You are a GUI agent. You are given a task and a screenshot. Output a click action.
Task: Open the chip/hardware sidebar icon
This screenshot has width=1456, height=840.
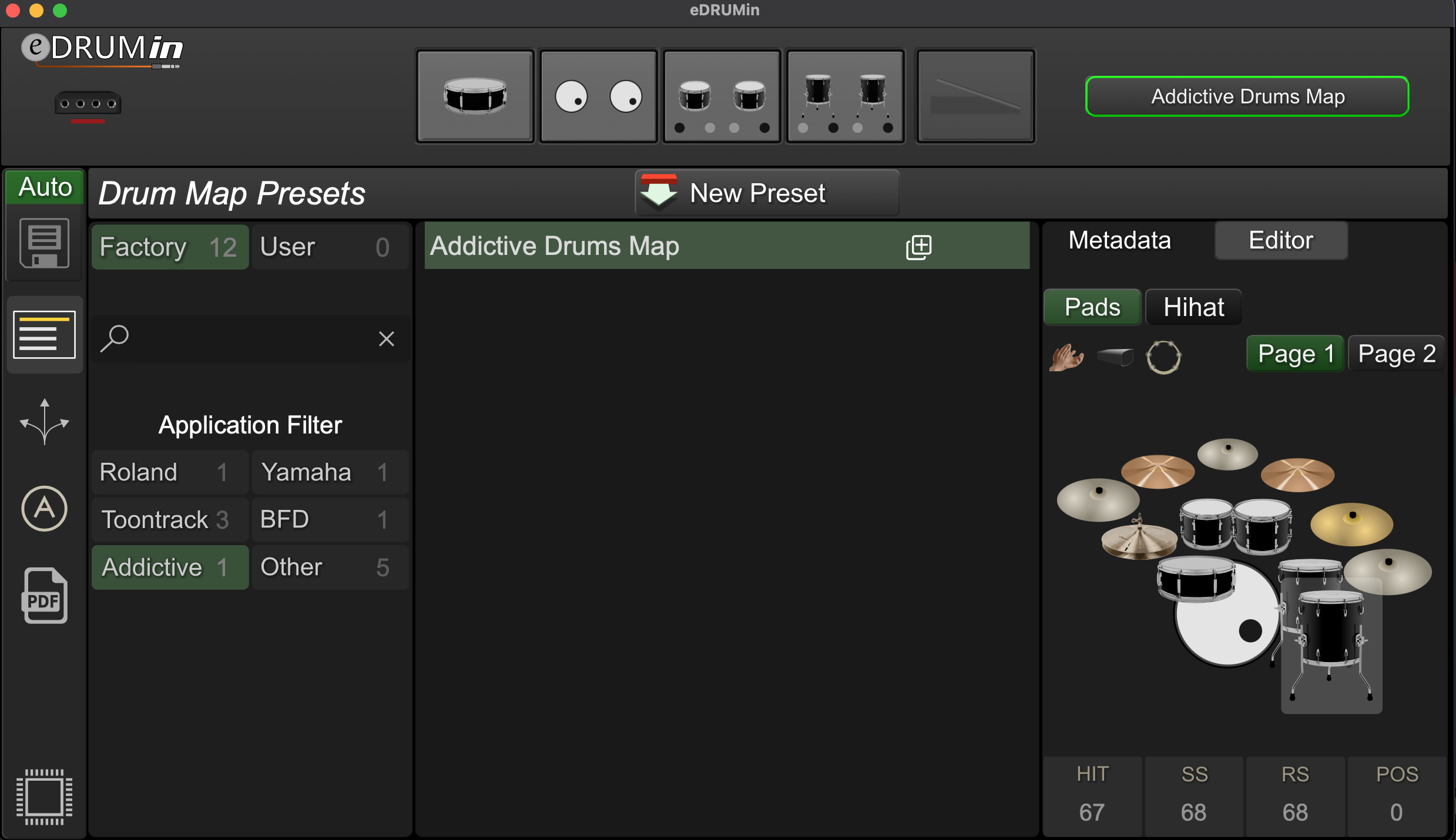(x=44, y=797)
